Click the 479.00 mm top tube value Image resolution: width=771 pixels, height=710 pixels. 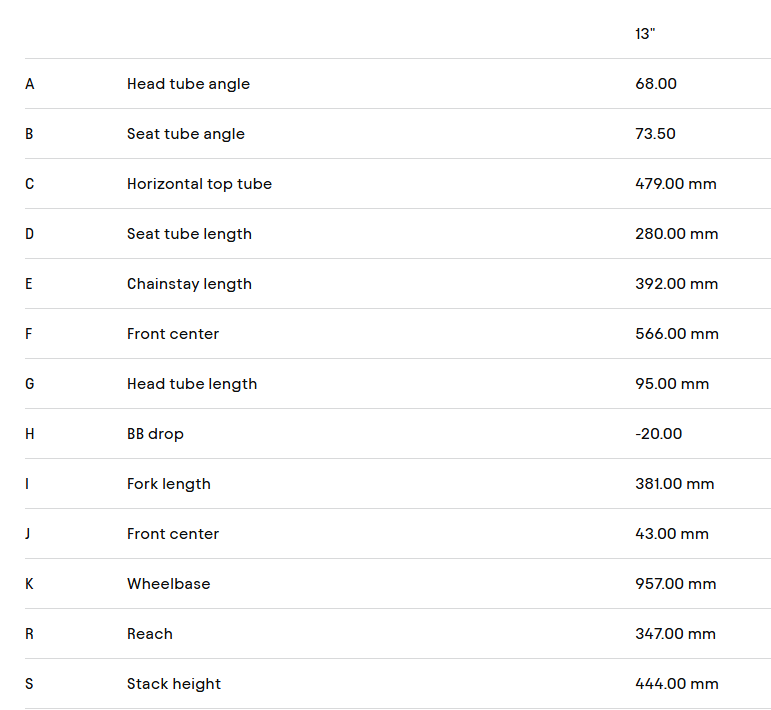[x=676, y=184]
